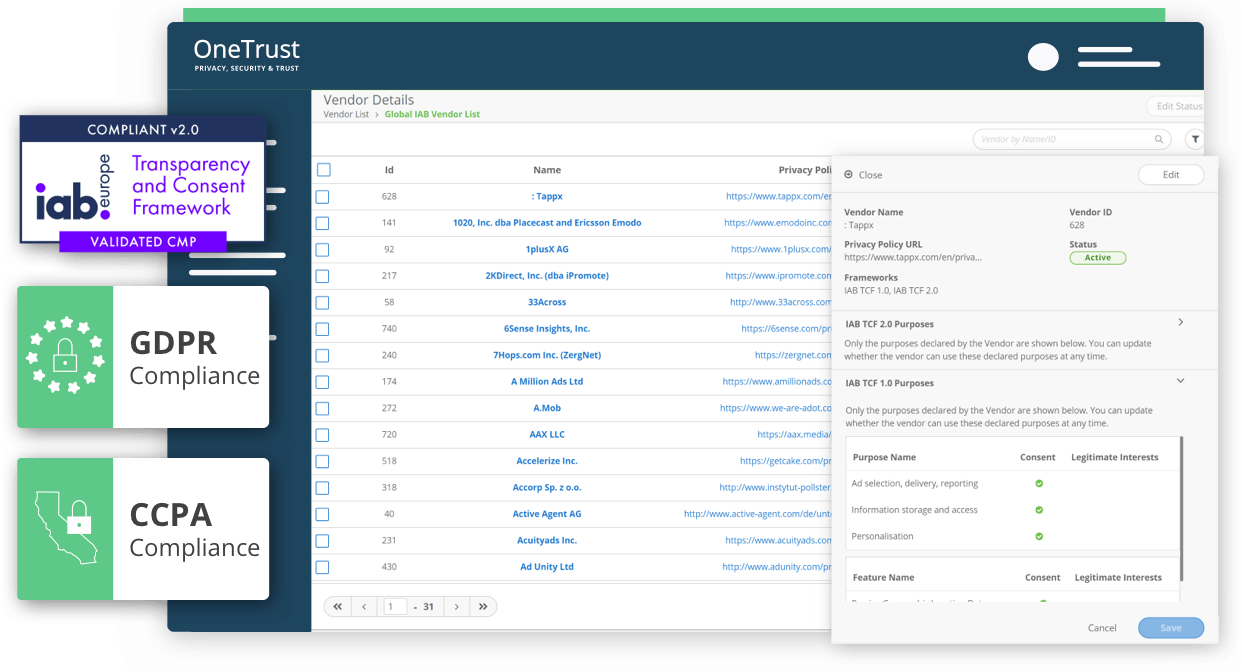1242x672 pixels.
Task: Click the CCPA Compliance California lock icon
Action: pos(65,529)
